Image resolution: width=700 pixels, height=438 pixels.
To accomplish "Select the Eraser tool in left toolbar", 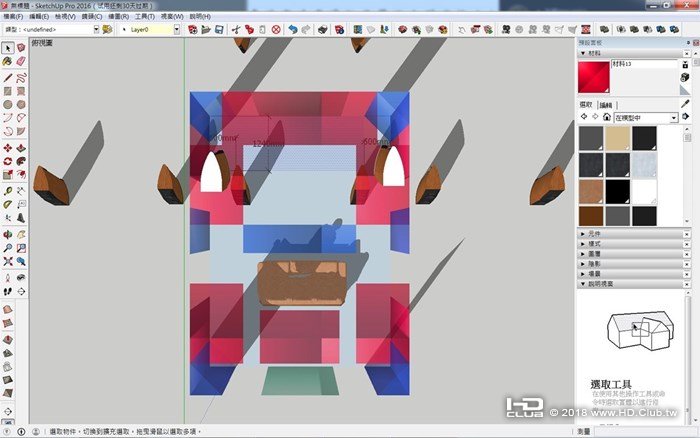I will pos(21,62).
